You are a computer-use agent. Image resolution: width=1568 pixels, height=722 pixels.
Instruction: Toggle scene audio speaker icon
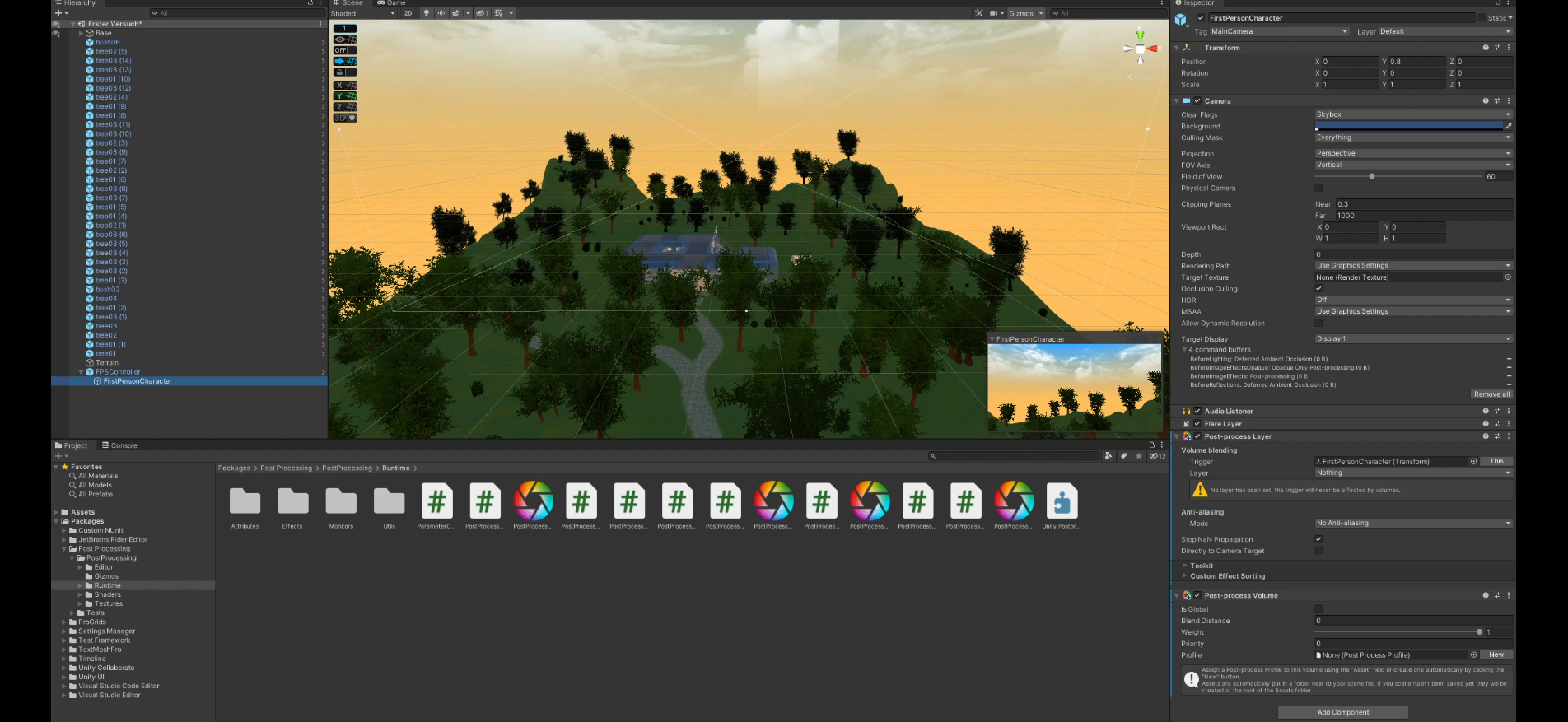[x=441, y=13]
